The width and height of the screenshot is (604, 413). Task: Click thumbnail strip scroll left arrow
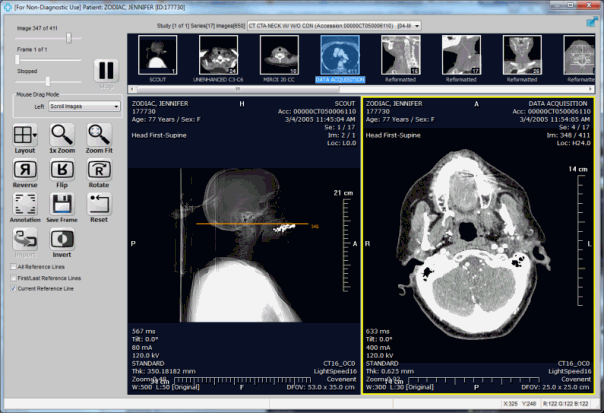[x=132, y=89]
